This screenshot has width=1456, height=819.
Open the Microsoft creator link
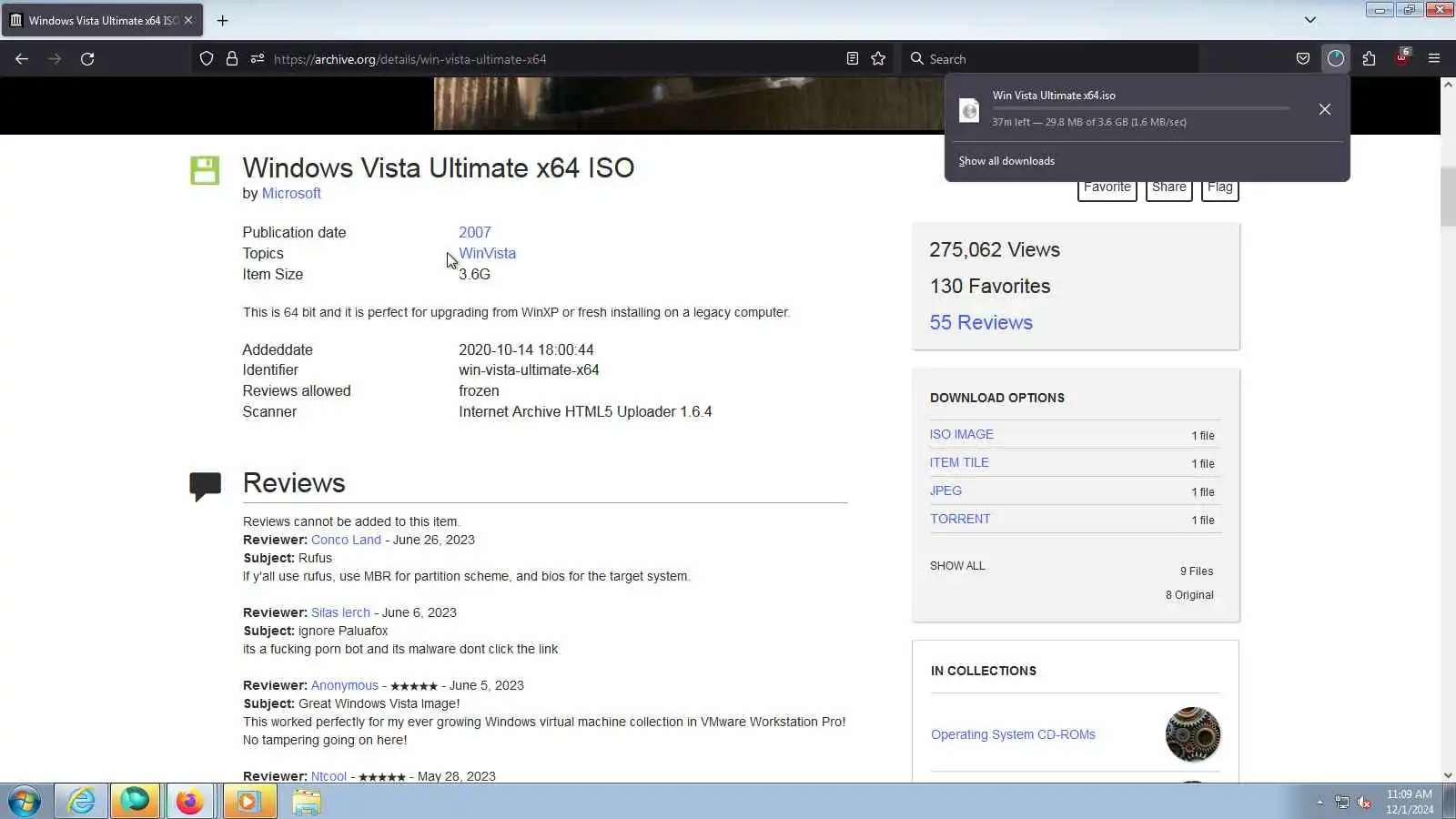(291, 193)
